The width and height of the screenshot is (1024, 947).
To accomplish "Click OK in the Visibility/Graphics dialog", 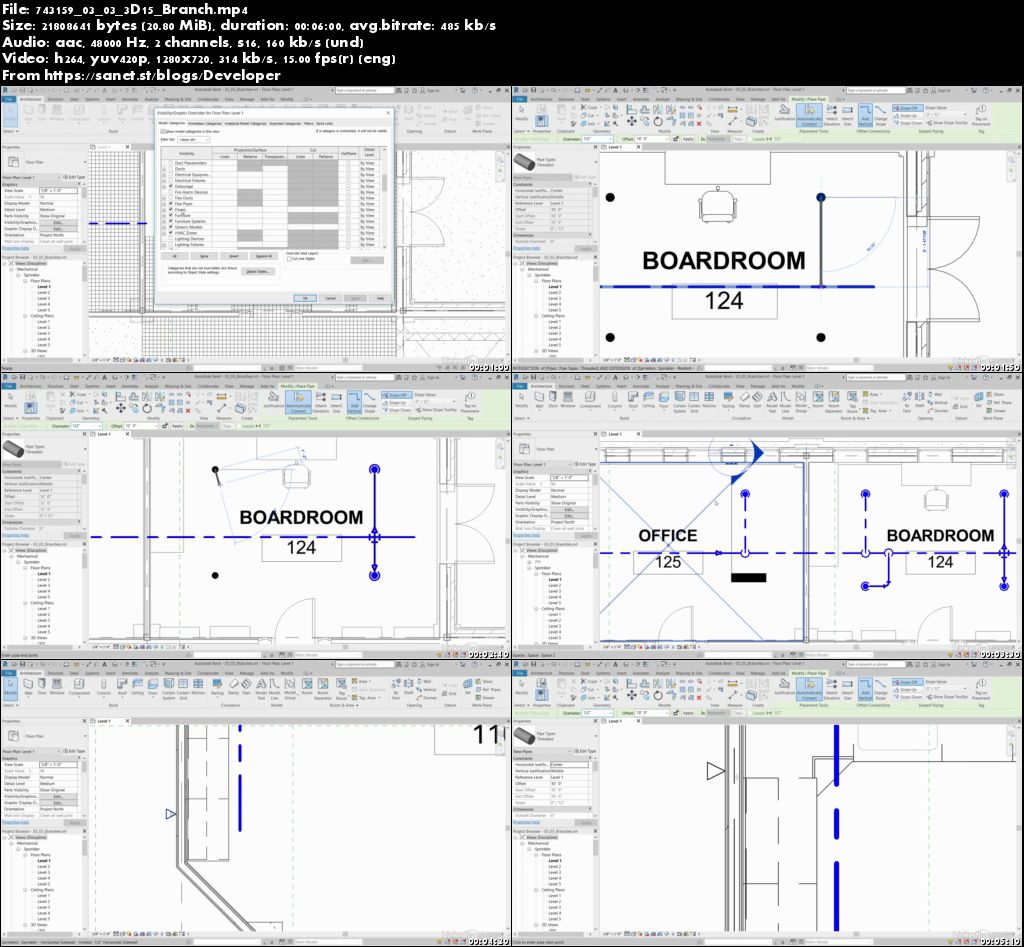I will (305, 298).
